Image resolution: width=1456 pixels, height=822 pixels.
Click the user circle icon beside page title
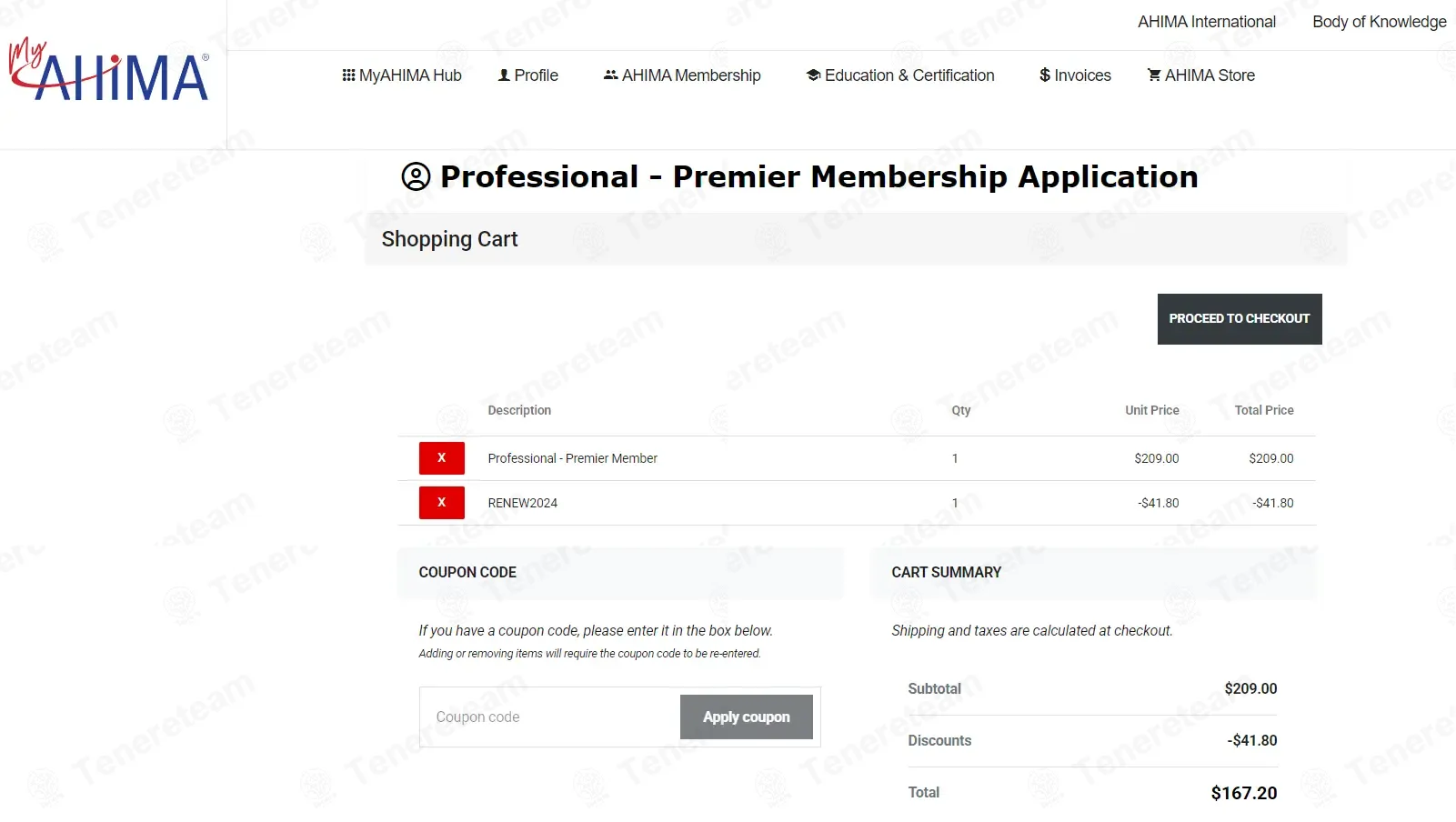coord(416,176)
